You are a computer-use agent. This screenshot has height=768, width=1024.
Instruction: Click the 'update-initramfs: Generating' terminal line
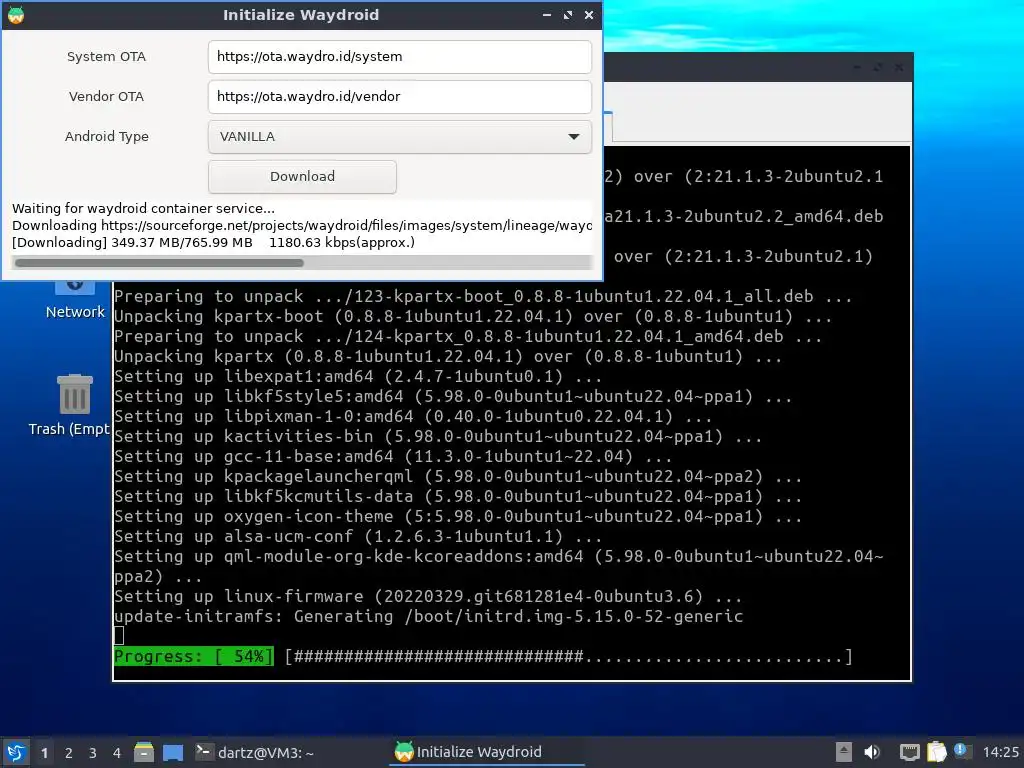click(428, 616)
